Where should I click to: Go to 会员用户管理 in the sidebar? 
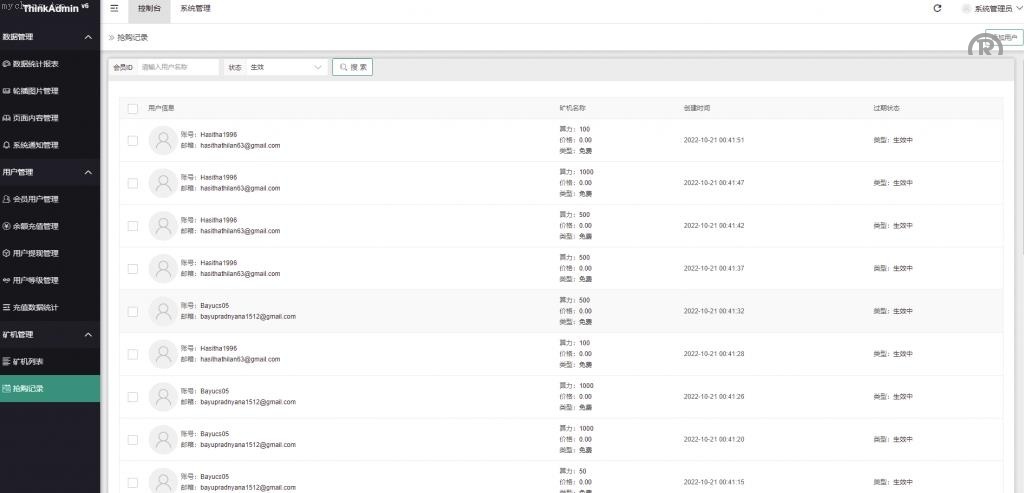[x=35, y=199]
